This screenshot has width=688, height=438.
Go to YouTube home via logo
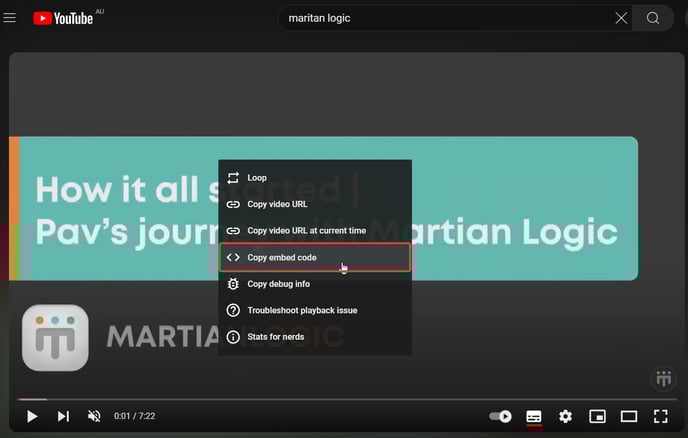tap(63, 18)
